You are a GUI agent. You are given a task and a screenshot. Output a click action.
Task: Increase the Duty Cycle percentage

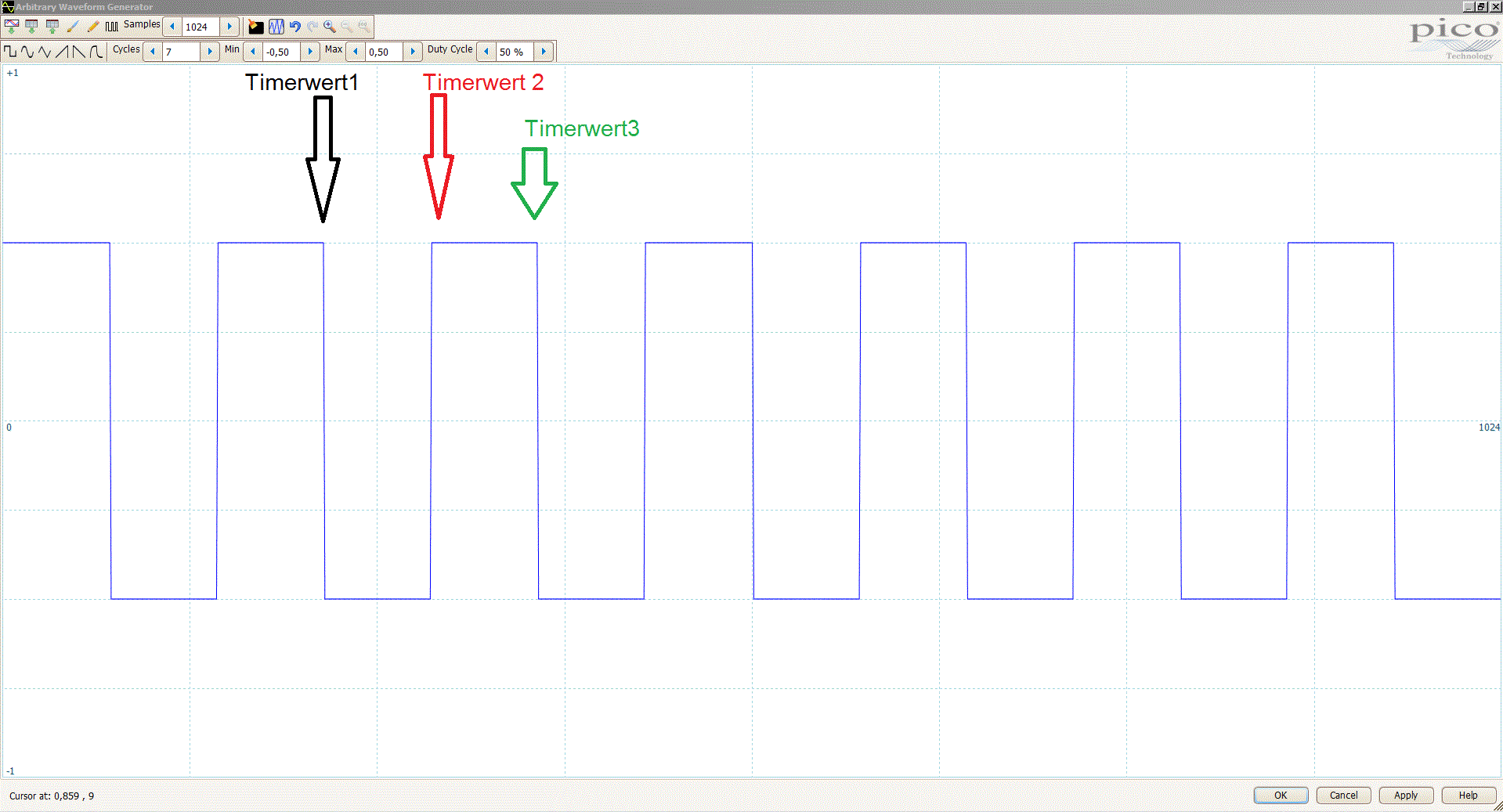point(544,52)
